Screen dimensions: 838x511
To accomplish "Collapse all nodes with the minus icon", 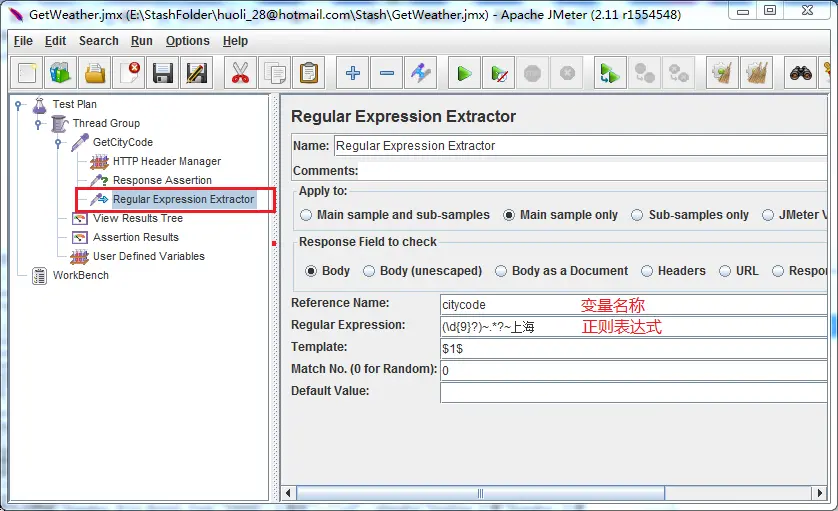I will [x=387, y=73].
